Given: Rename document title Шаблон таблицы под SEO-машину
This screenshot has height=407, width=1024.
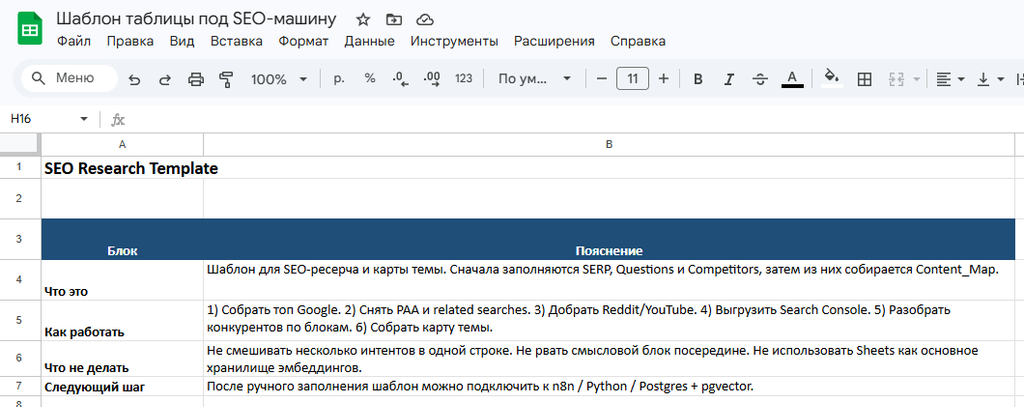Looking at the screenshot, I should point(196,19).
